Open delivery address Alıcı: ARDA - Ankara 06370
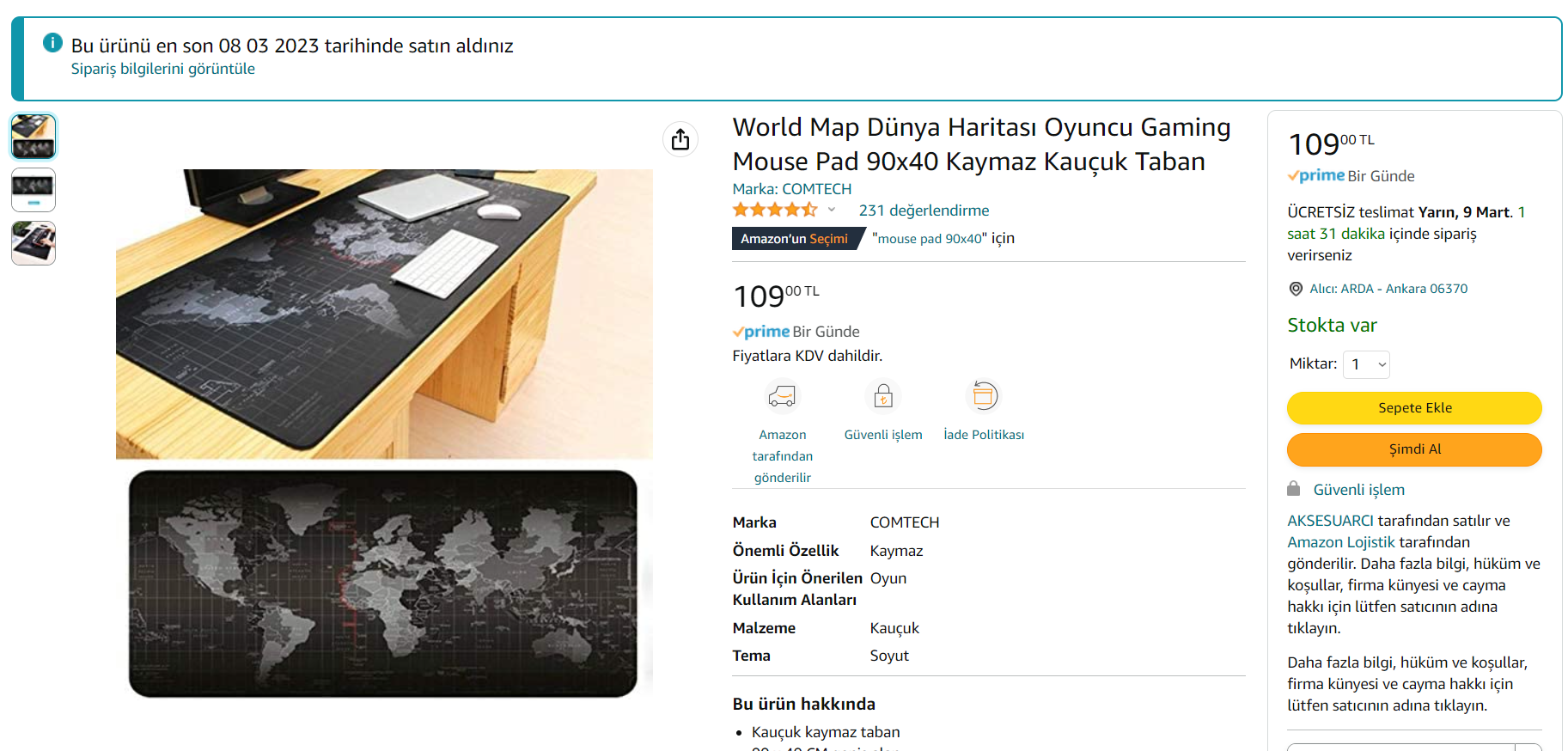 point(1388,289)
